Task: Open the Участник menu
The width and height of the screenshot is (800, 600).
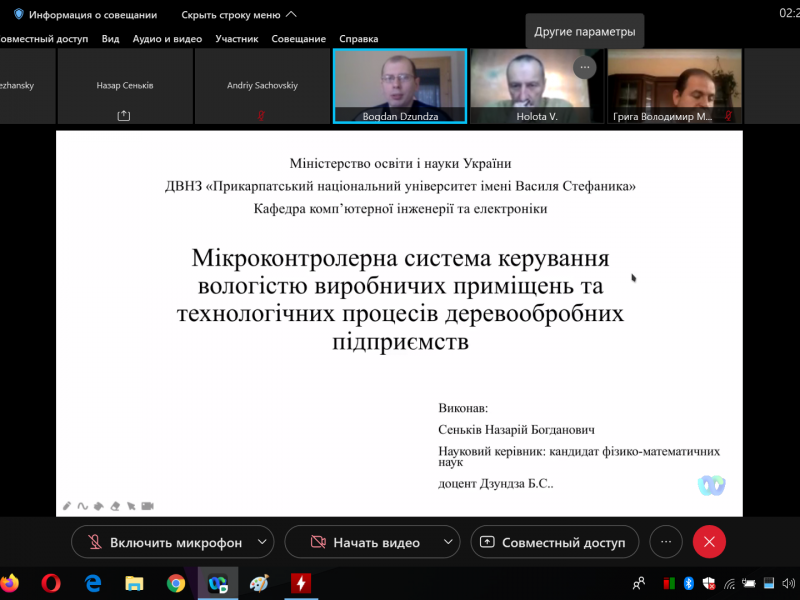Action: tap(237, 39)
